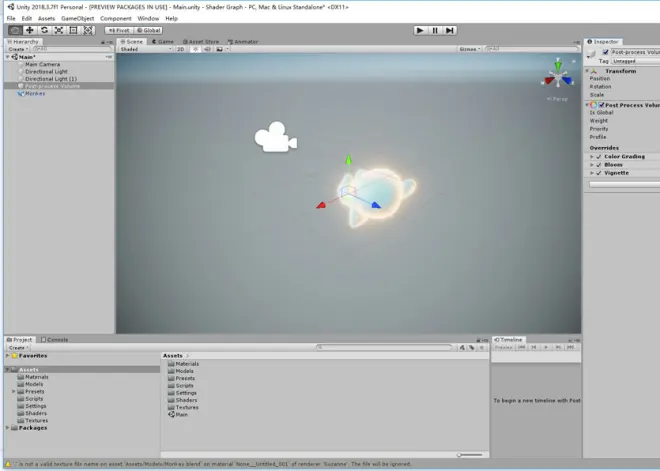660x471 pixels.
Task: Expand the Color Grading override
Action: point(592,157)
